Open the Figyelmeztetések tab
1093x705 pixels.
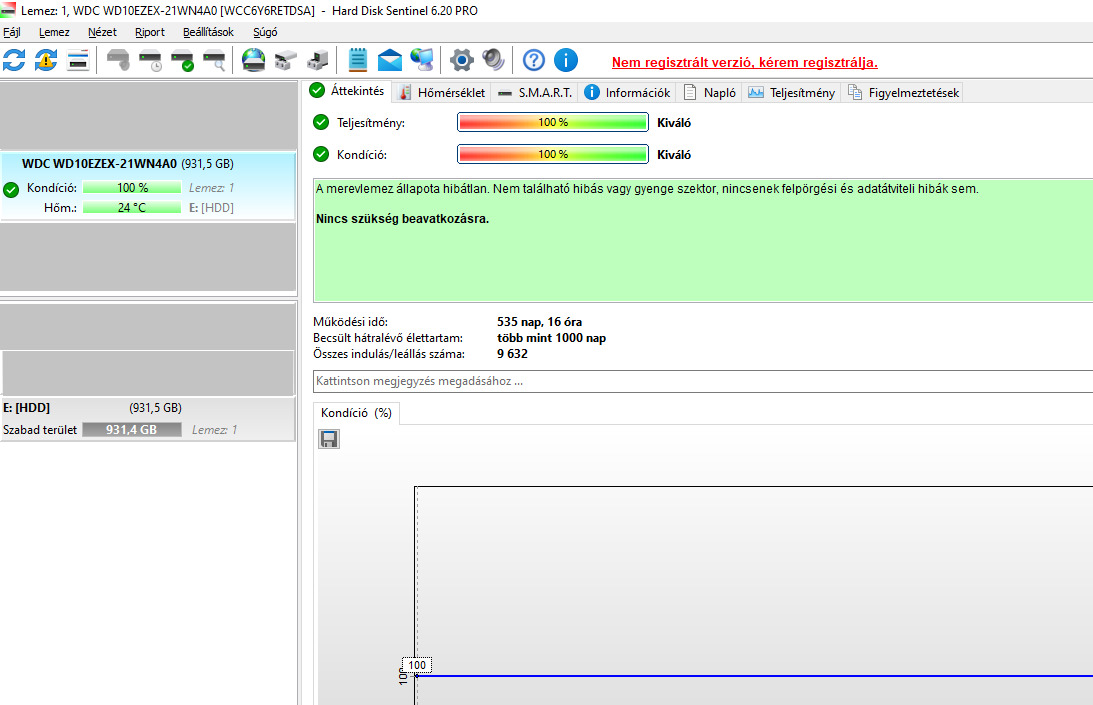tap(903, 93)
